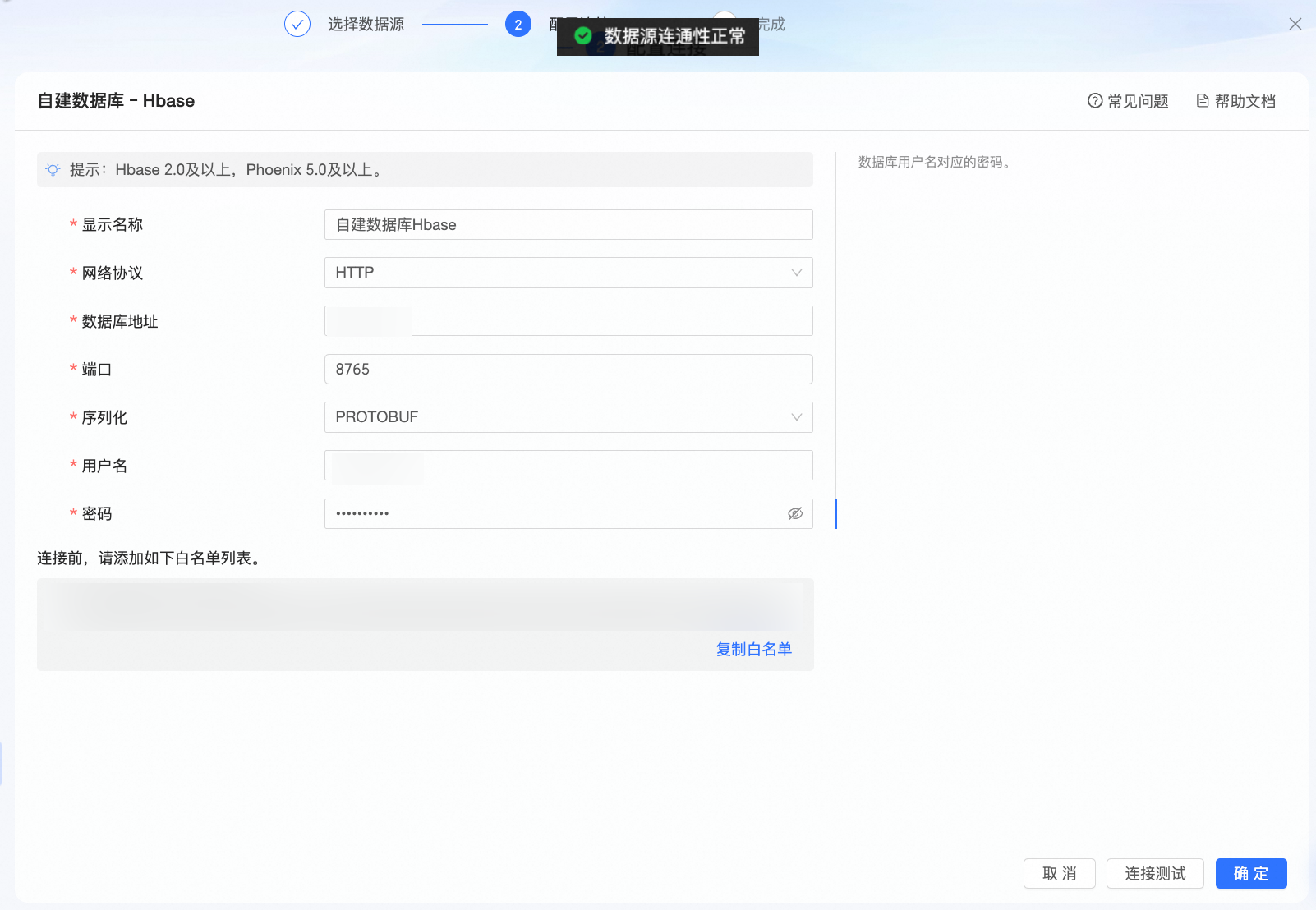Image resolution: width=1316 pixels, height=910 pixels.
Task: Click the Hbase version hint text
Action: coord(226,170)
